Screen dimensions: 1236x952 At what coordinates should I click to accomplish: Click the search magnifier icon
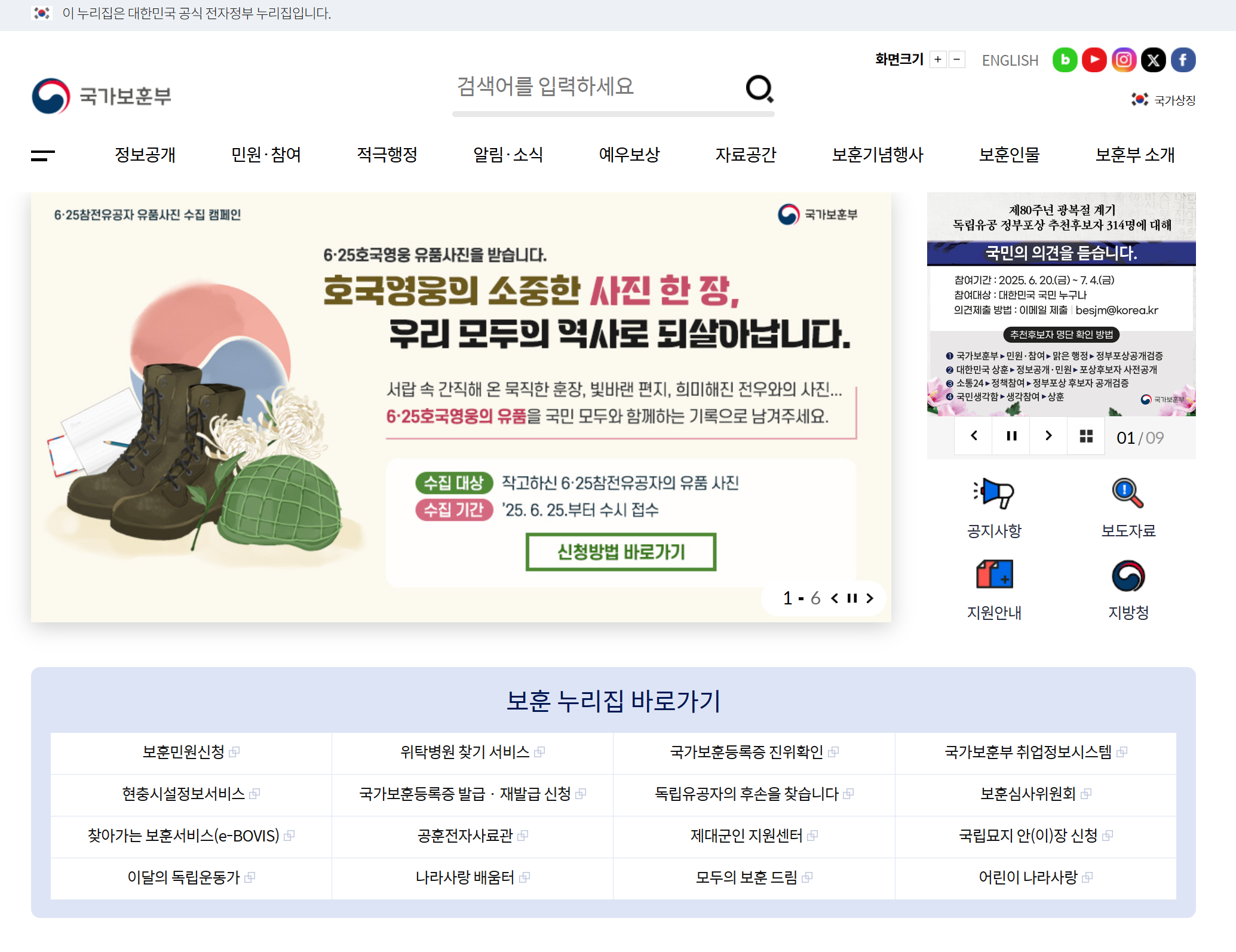click(x=759, y=89)
